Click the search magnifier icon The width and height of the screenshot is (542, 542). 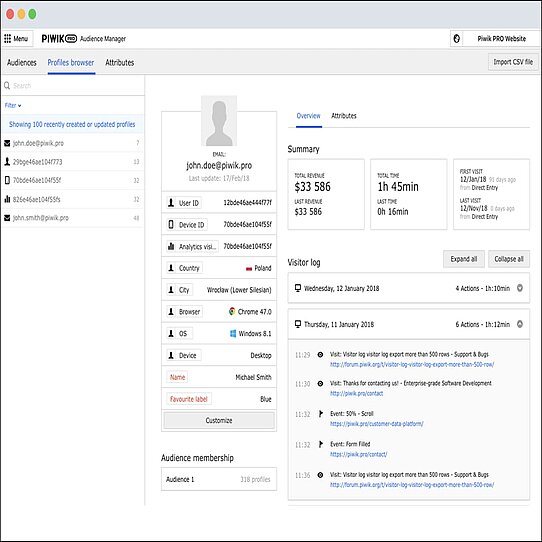coord(7,85)
